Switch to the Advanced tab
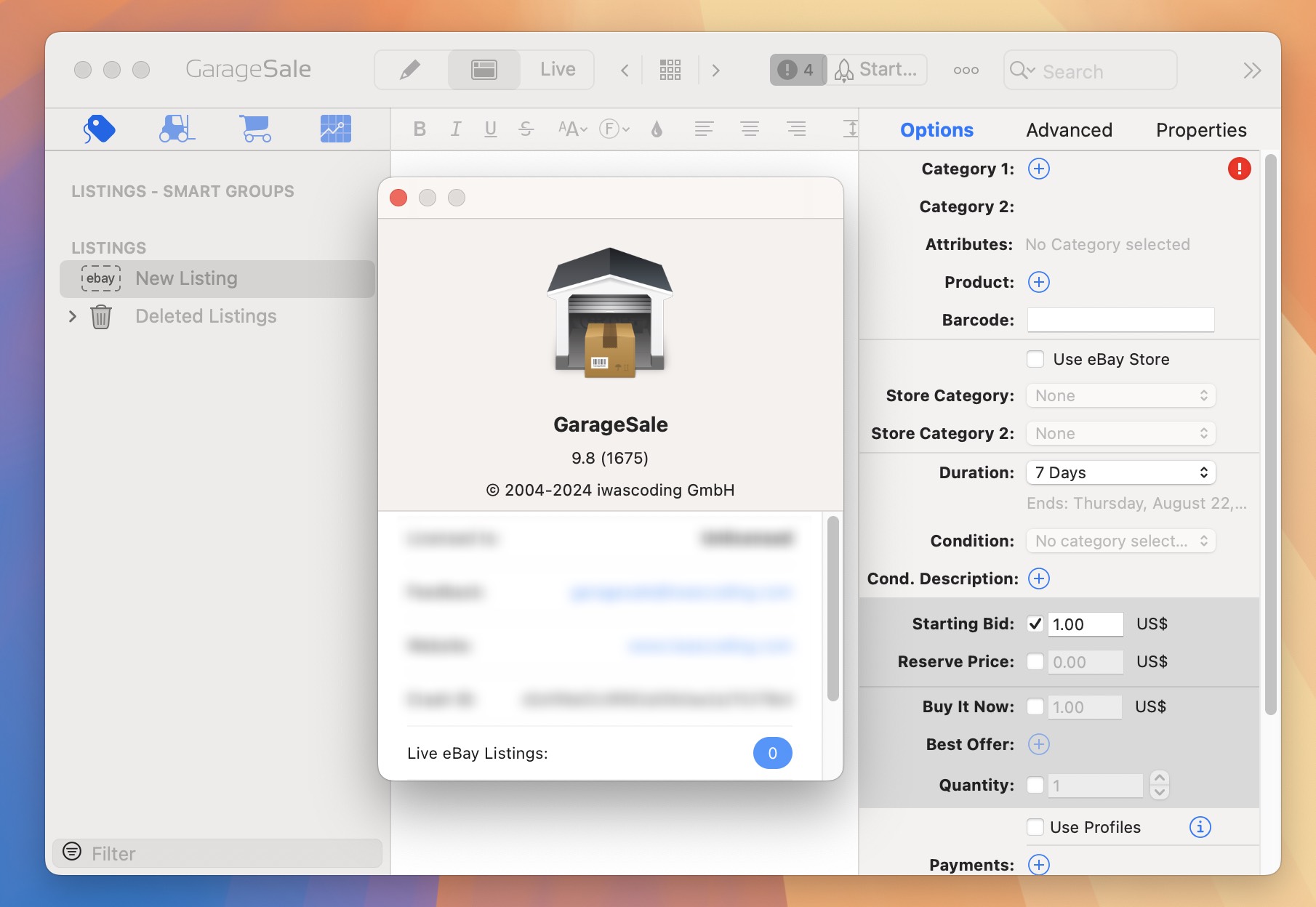Viewport: 1316px width, 907px height. 1069,130
